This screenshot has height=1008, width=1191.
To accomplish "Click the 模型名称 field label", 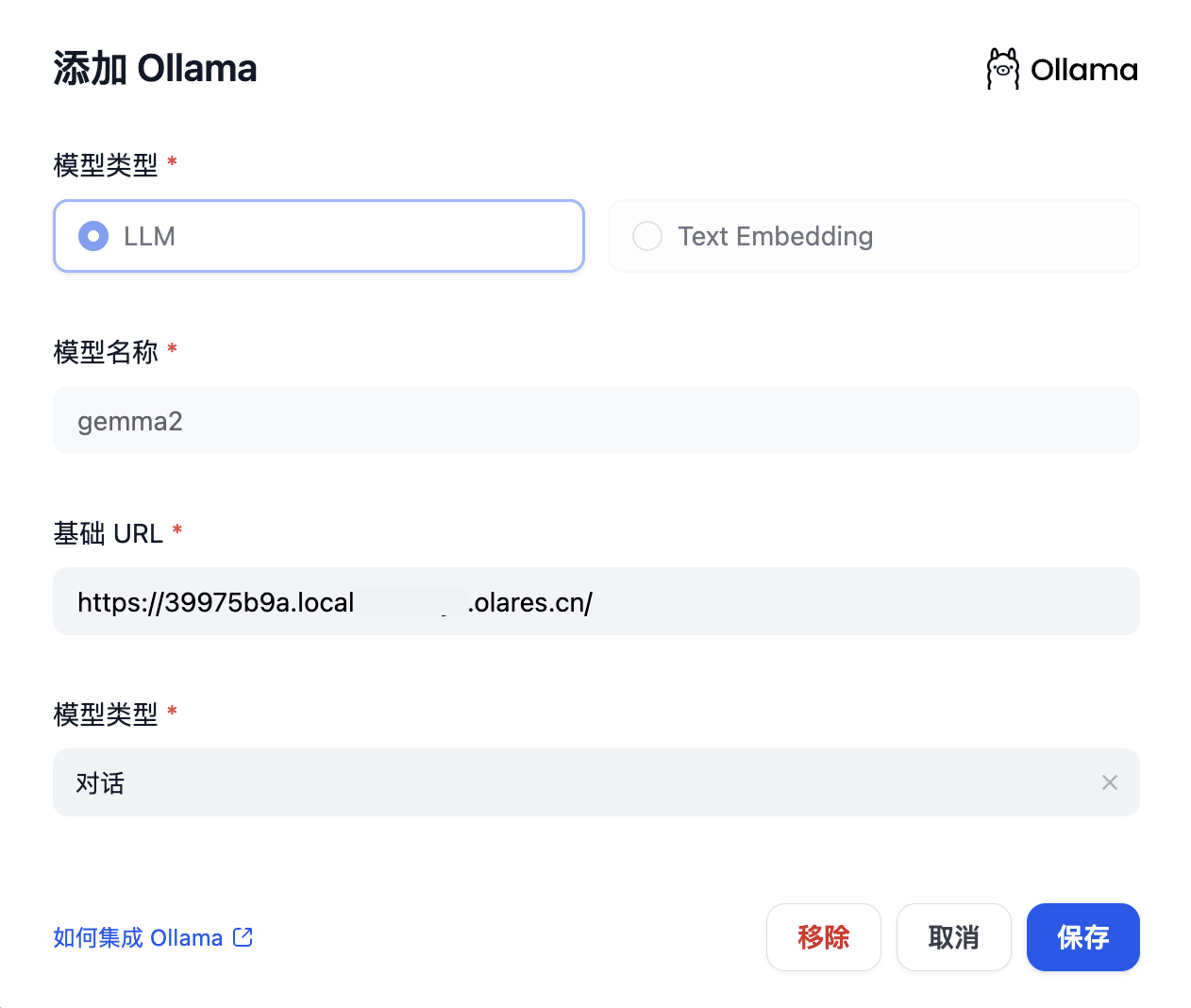I will 105,350.
